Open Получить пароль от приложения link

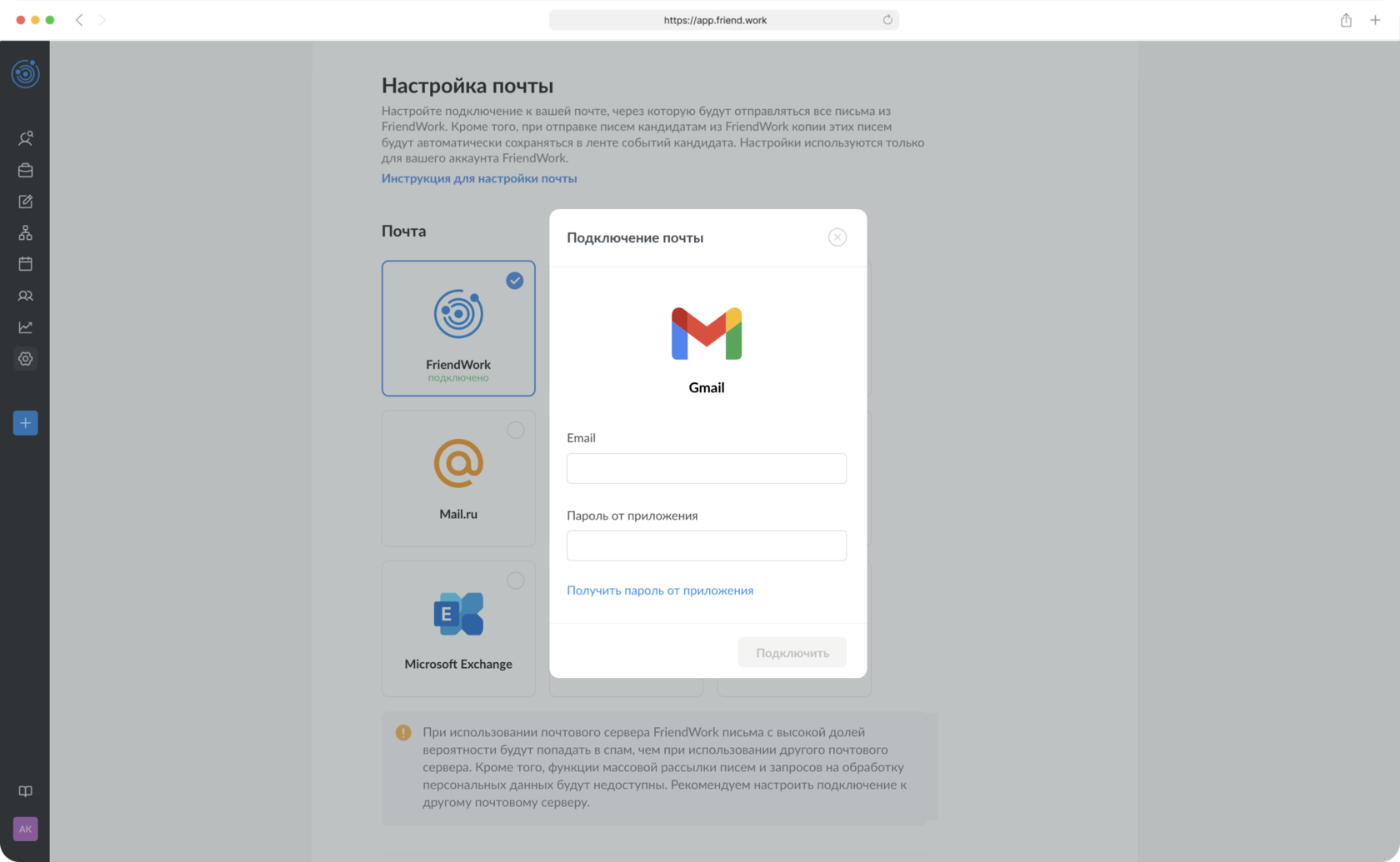660,590
